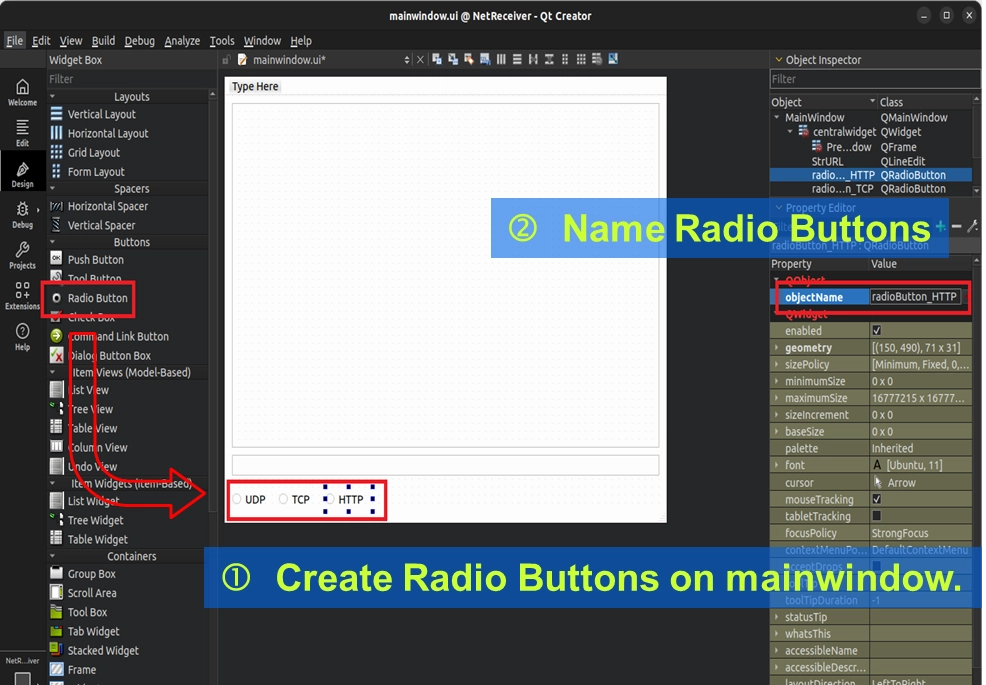The width and height of the screenshot is (986, 685).
Task: Collapse centralwidget node in Object Inspector
Action: coord(790,132)
